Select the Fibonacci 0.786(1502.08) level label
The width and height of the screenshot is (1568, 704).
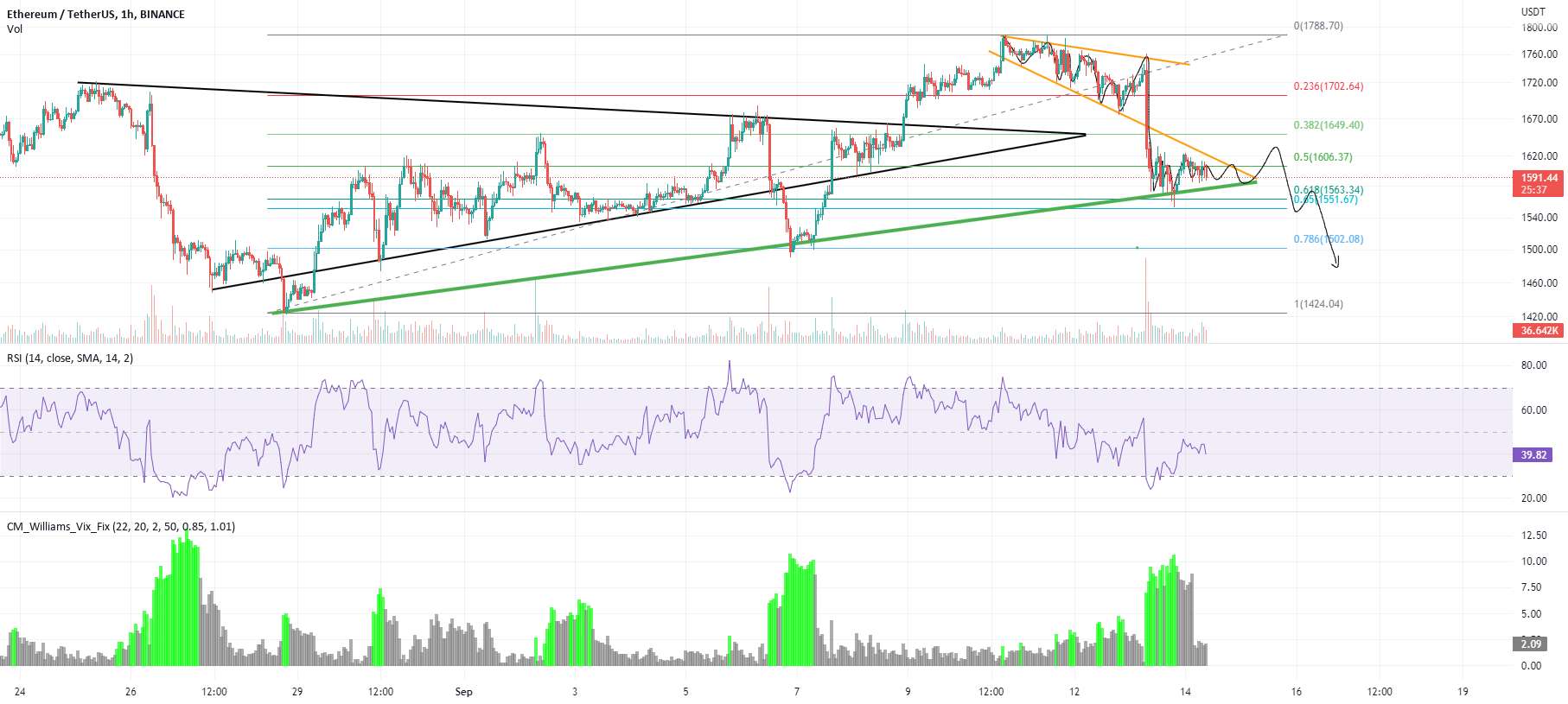pyautogui.click(x=1329, y=239)
